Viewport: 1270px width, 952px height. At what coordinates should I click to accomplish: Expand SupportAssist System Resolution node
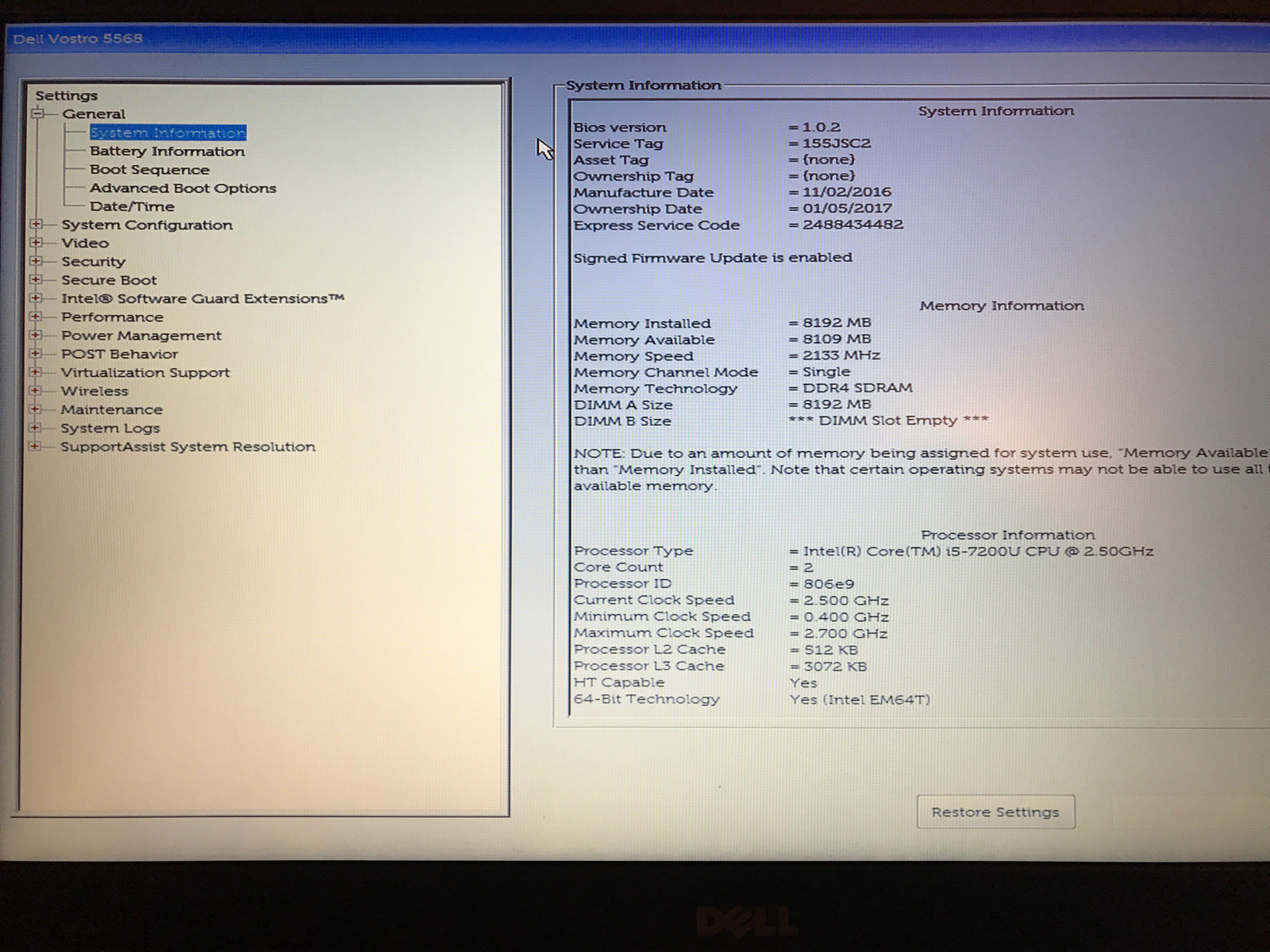click(36, 446)
